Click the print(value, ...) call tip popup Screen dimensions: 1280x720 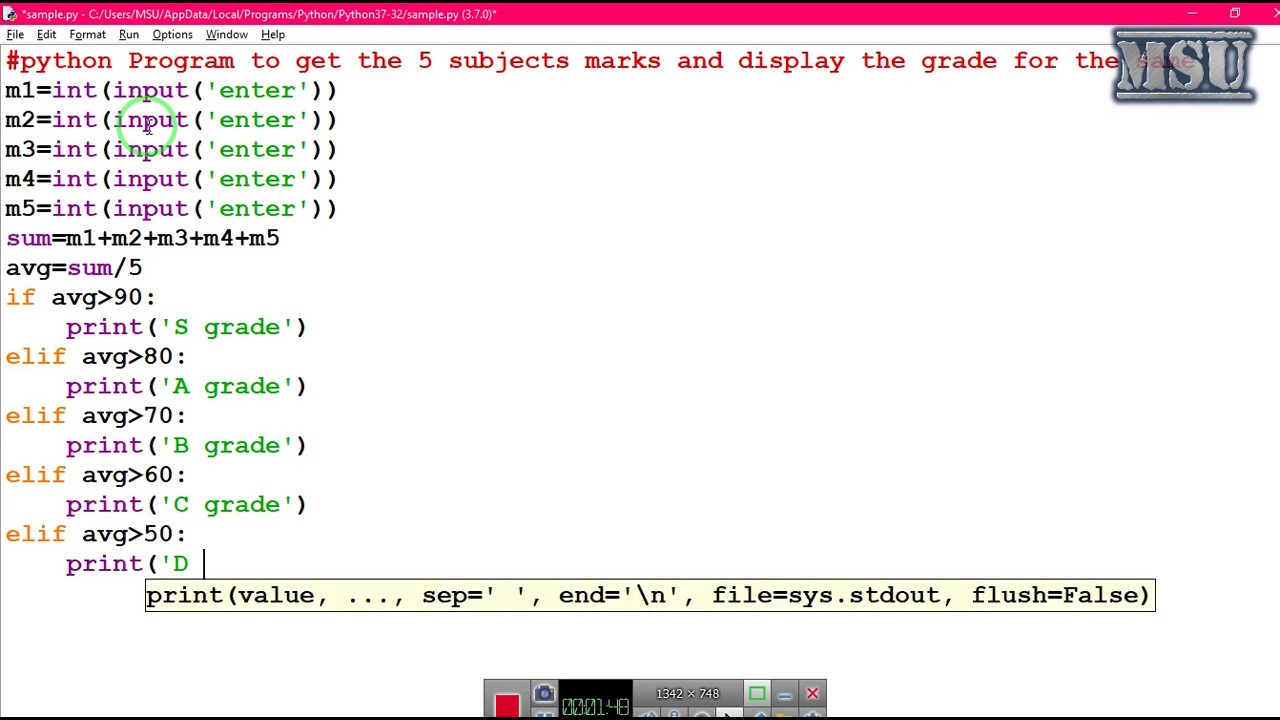point(650,595)
